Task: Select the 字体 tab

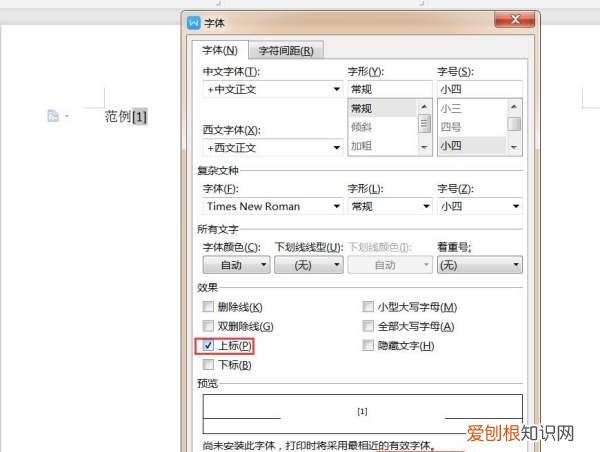Action: 220,50
